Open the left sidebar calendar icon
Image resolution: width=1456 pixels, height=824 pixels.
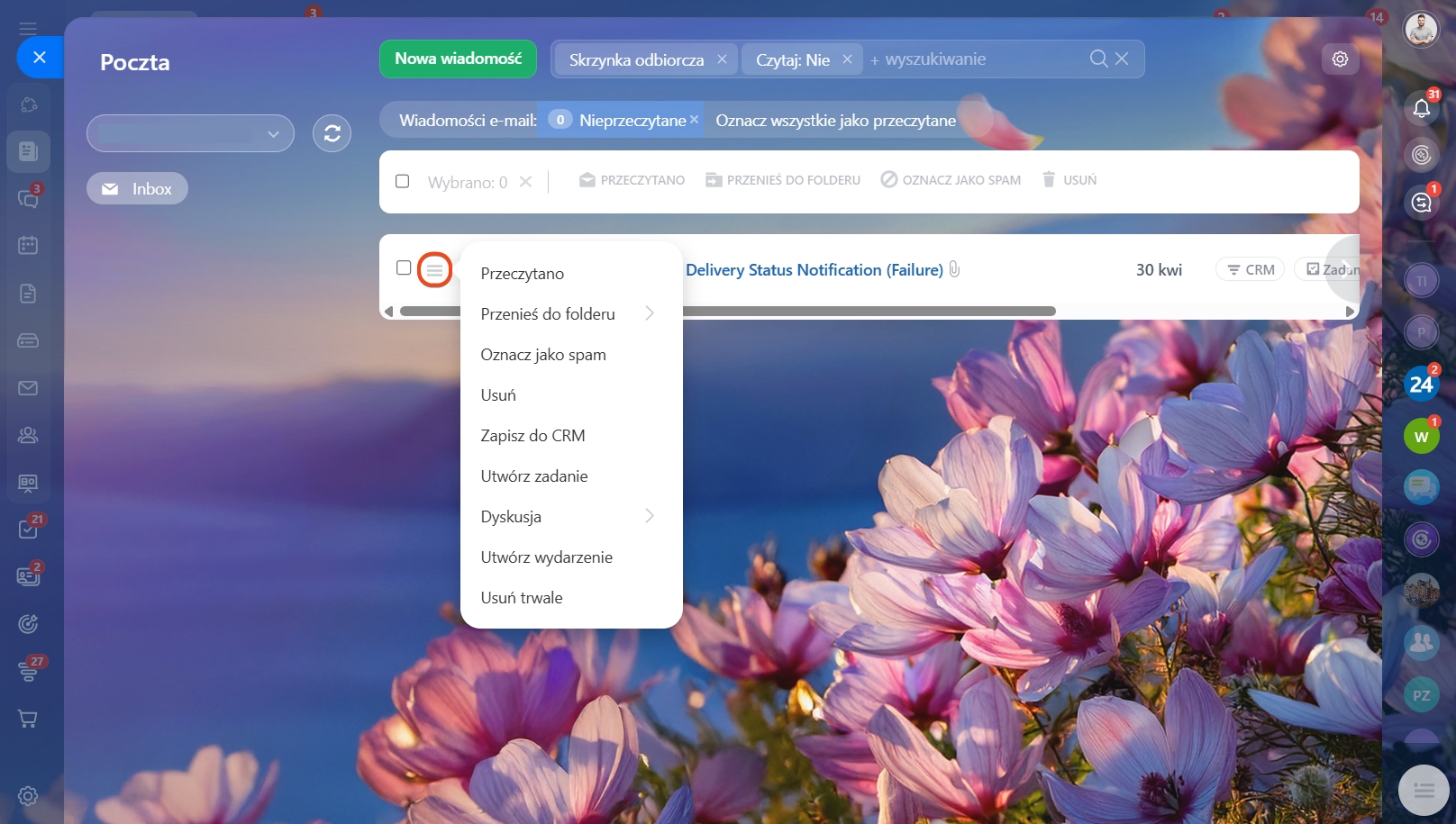28,245
